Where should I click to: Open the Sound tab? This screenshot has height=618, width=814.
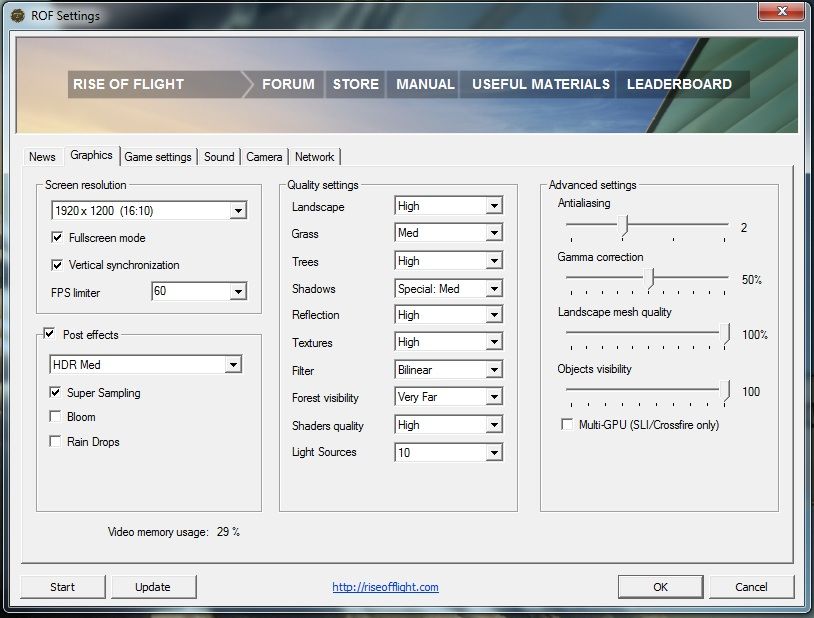pos(219,156)
